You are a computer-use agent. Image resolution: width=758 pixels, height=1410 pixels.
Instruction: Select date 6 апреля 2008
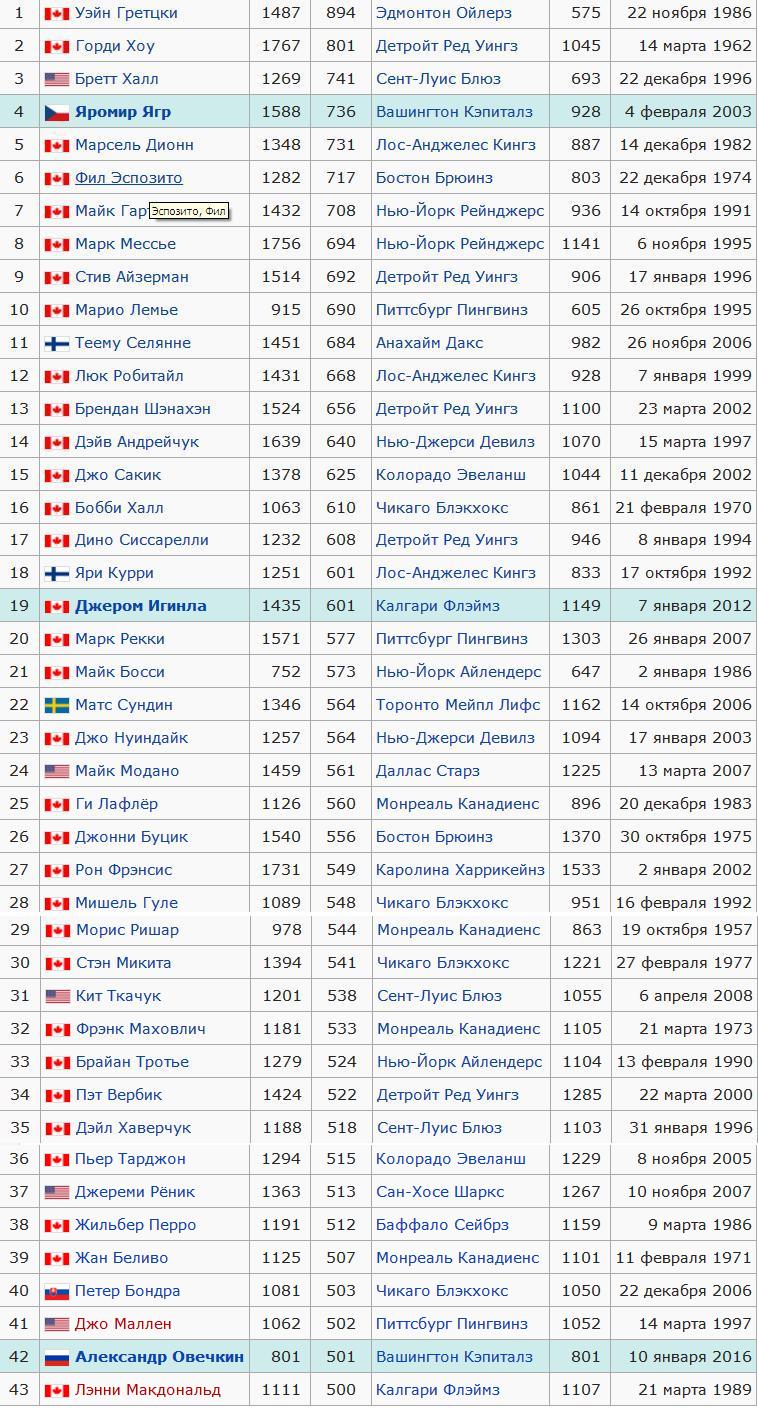click(696, 996)
